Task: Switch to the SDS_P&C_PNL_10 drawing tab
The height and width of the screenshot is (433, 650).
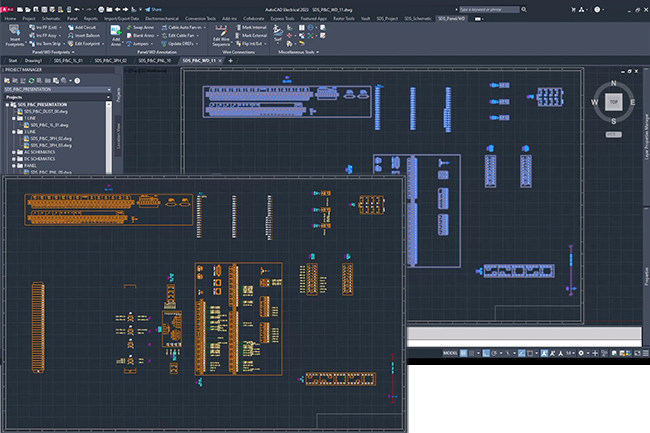Action: point(157,60)
